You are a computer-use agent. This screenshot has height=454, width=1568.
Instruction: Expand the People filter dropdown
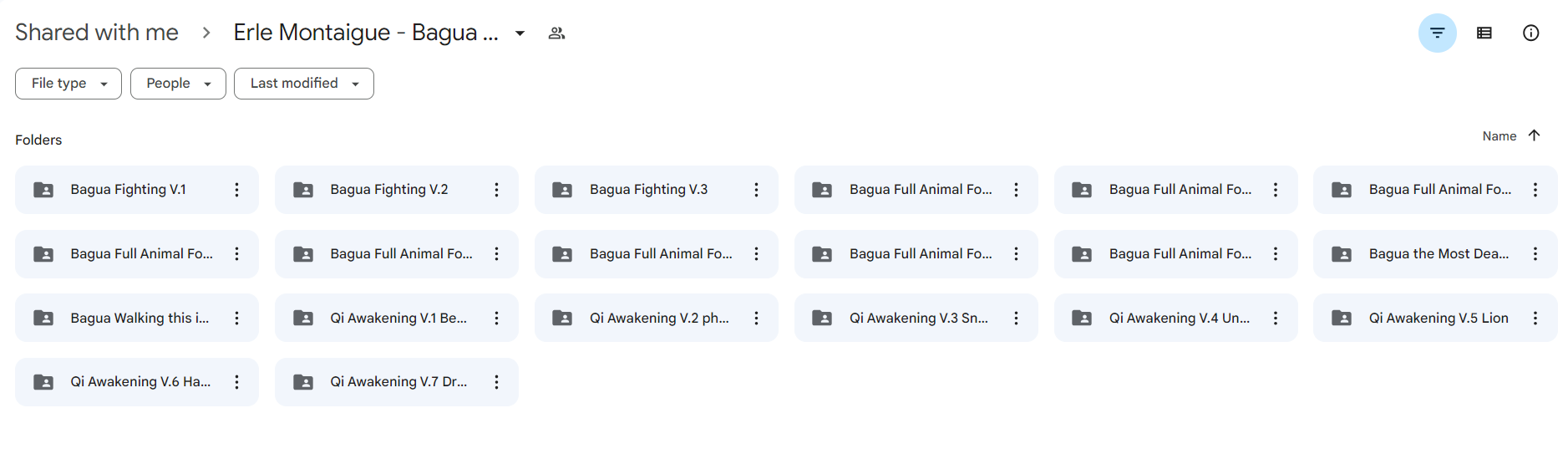click(x=178, y=84)
